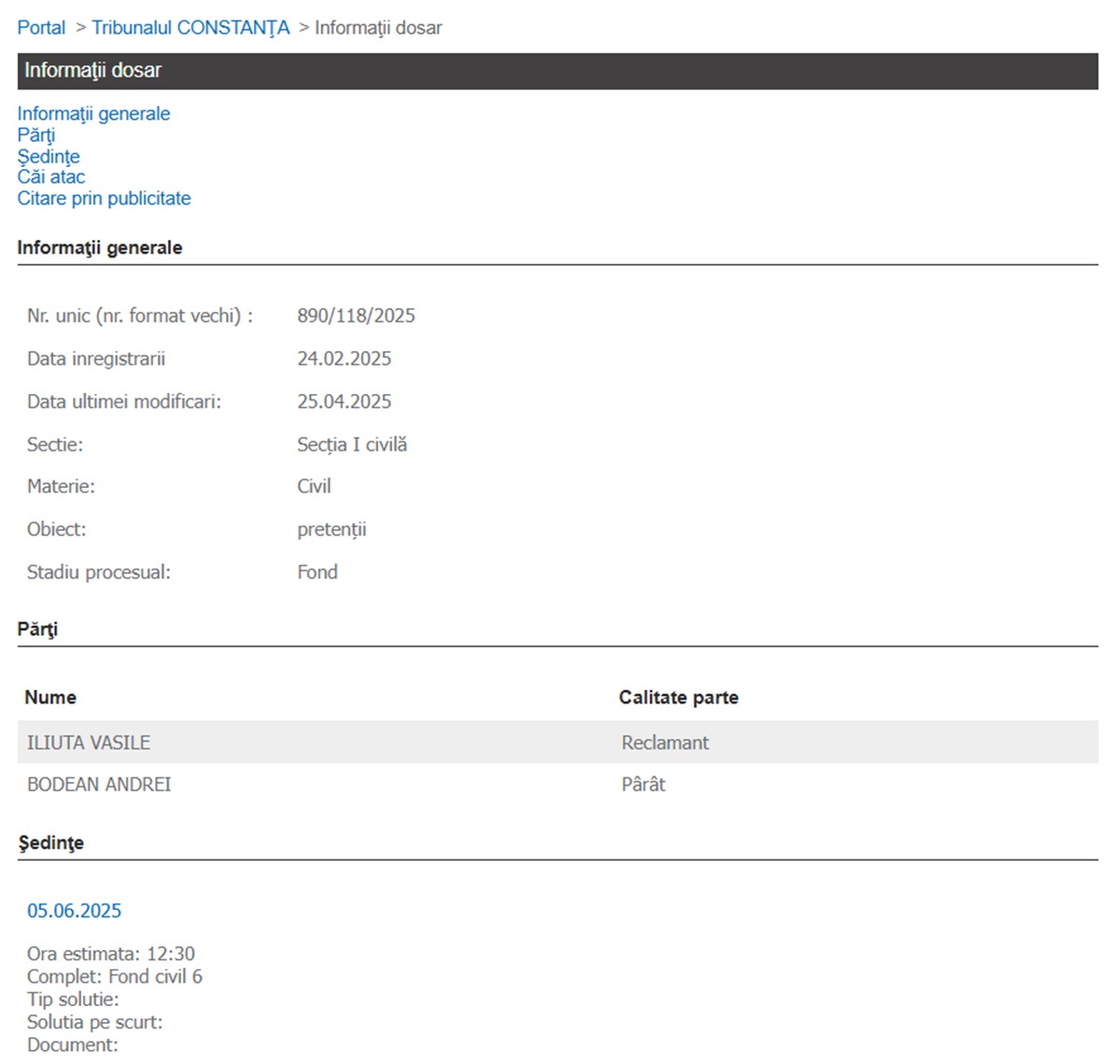
Task: Select party name BODEAN ANDREI
Action: pyautogui.click(x=99, y=785)
